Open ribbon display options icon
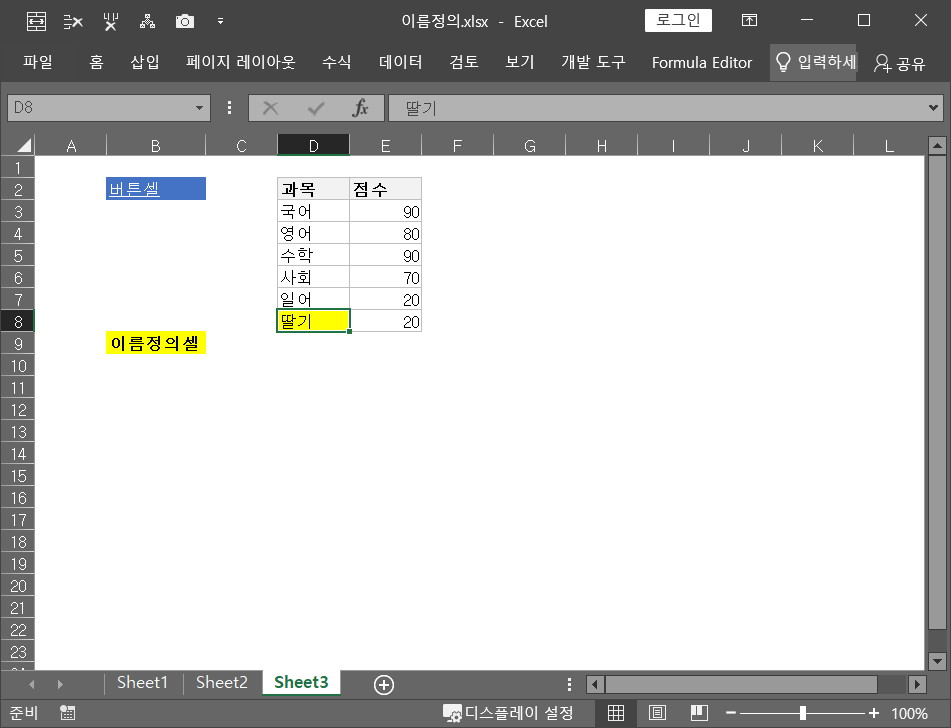 pyautogui.click(x=750, y=21)
